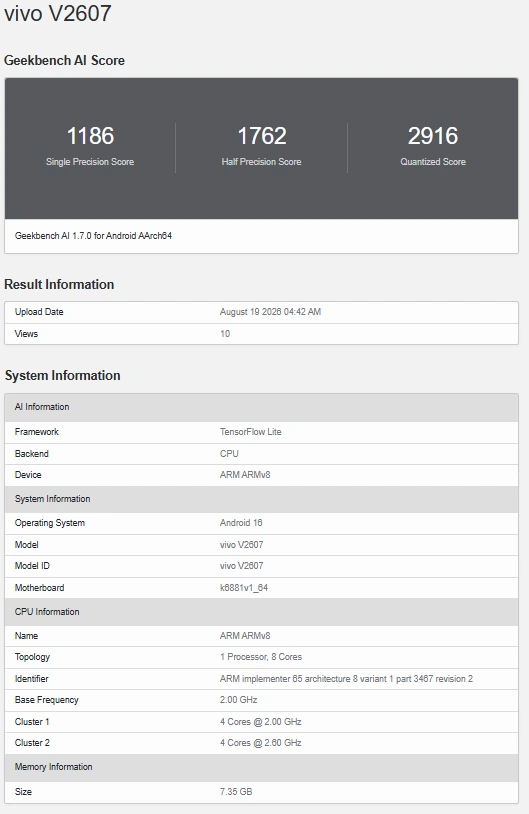Select the 'Result Information' heading
Screen dimensions: 529x814
59,284
